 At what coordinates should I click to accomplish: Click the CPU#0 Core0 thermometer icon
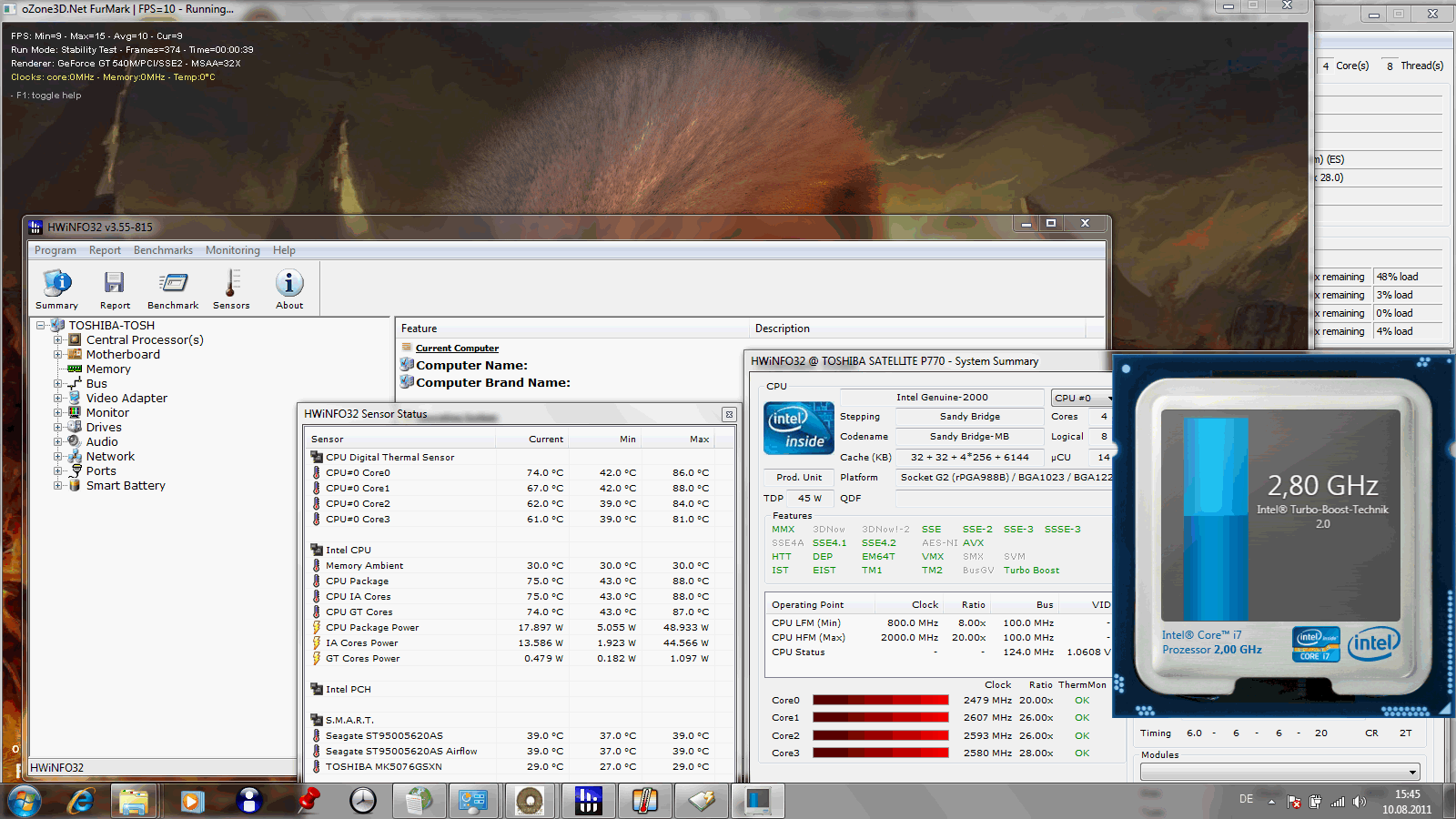click(x=317, y=472)
